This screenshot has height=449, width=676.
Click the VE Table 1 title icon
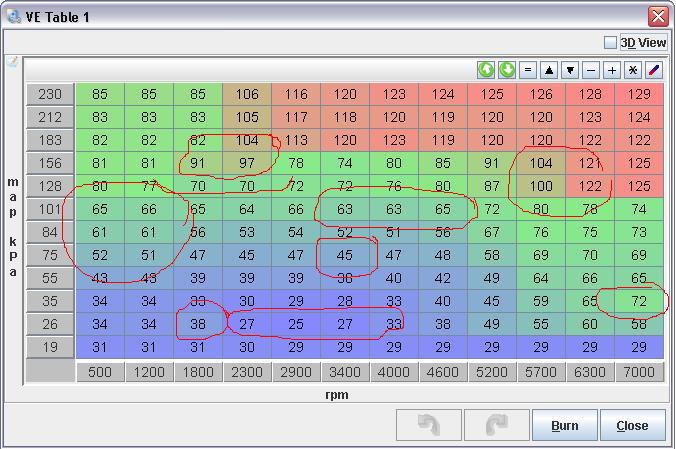(14, 17)
